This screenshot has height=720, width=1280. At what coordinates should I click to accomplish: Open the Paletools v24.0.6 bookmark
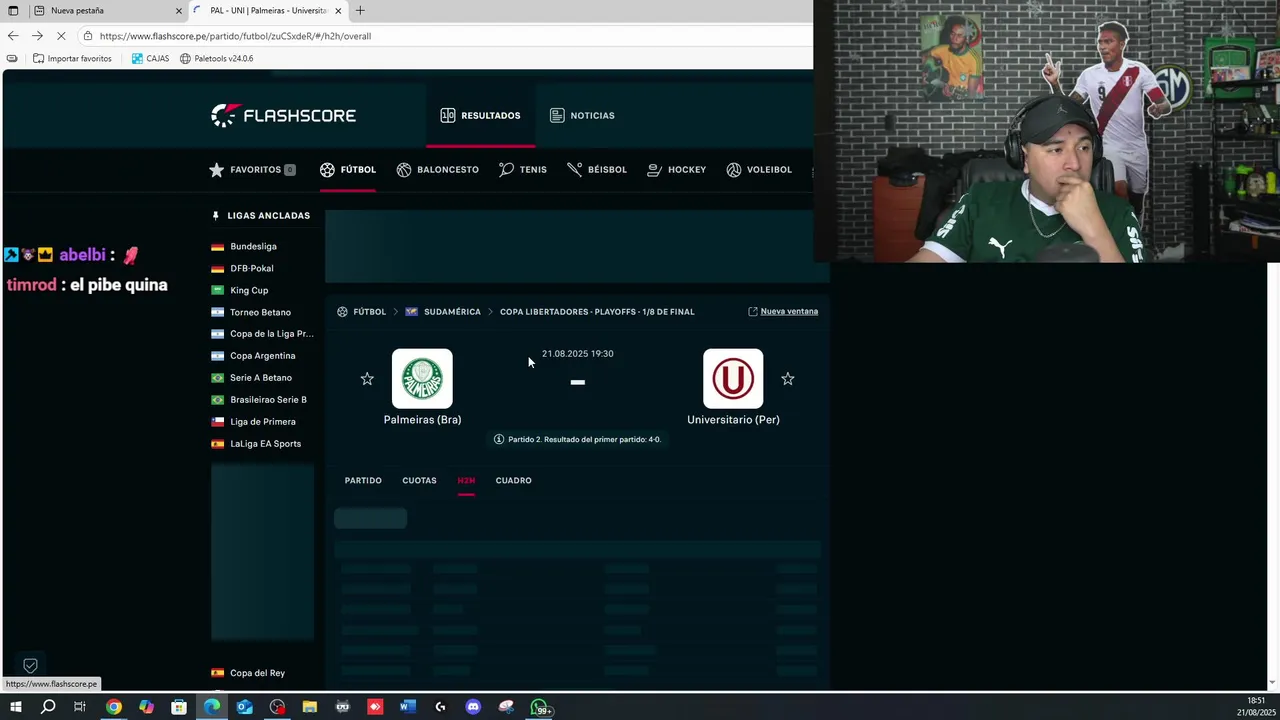(x=216, y=59)
